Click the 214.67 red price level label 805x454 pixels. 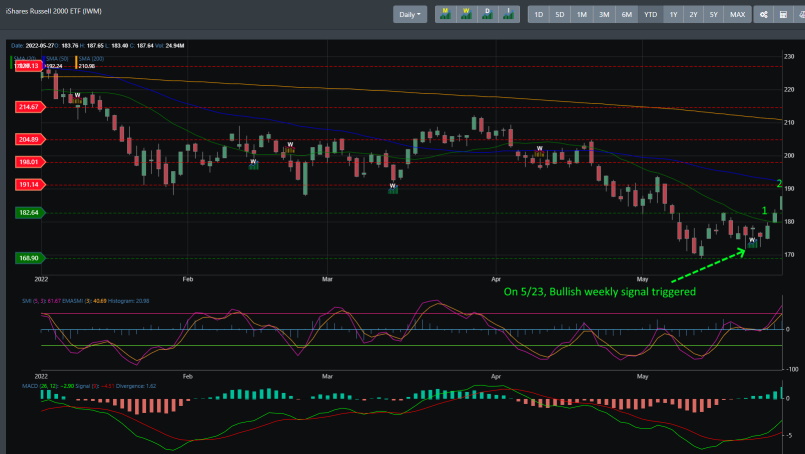coord(30,107)
